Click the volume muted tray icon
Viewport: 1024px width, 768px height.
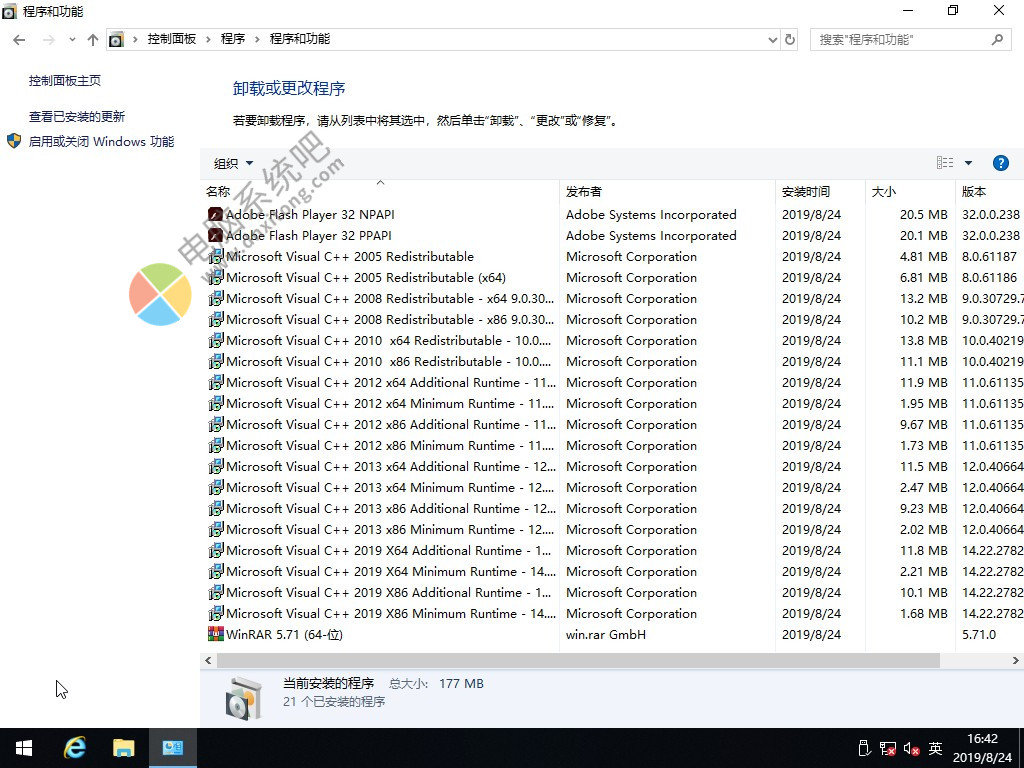pos(911,748)
